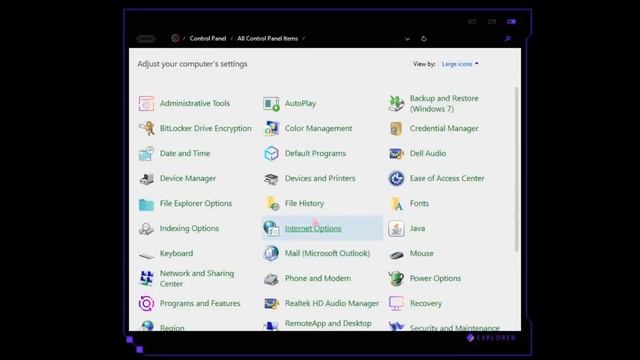Open the Security and Maintenance link

coord(455,328)
